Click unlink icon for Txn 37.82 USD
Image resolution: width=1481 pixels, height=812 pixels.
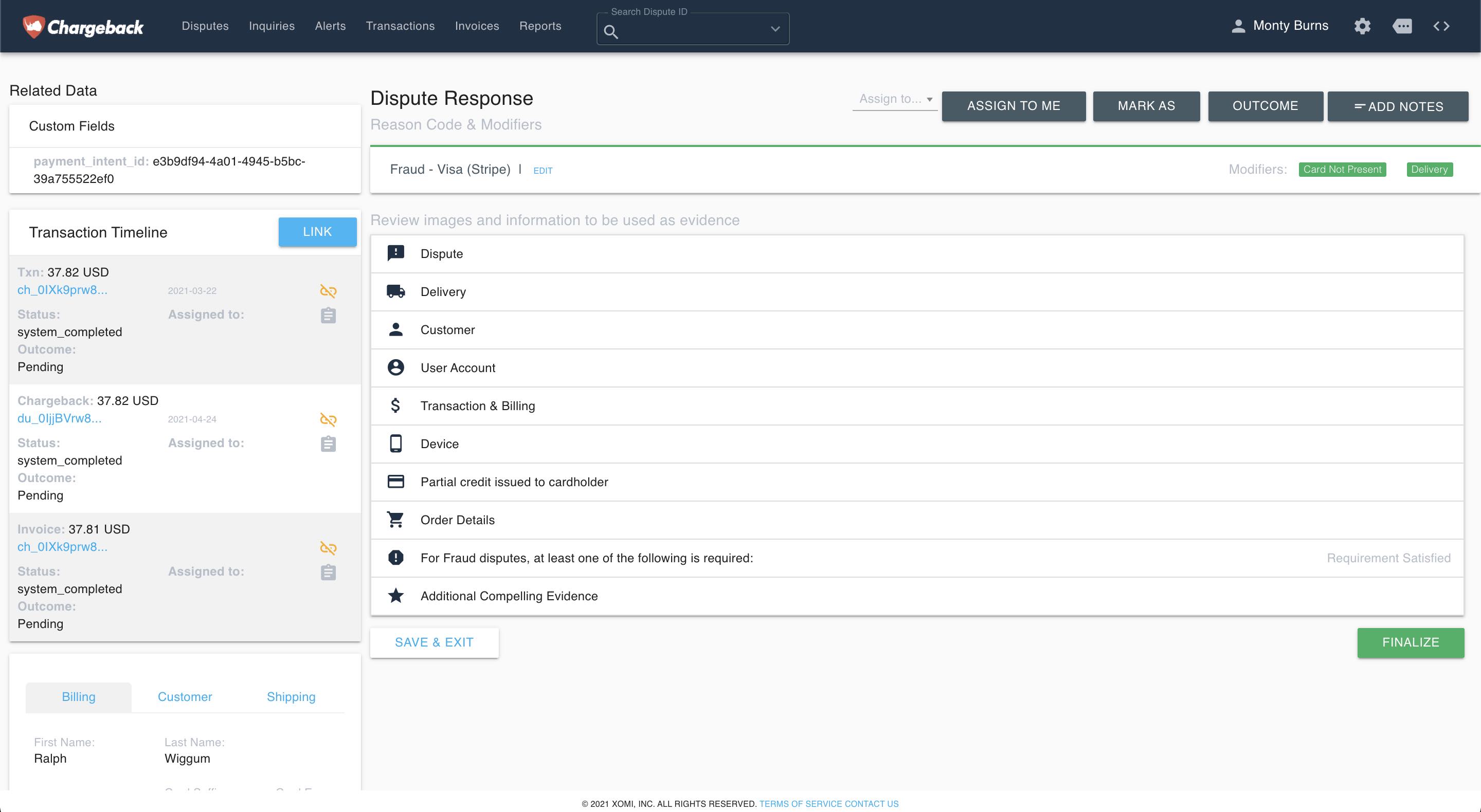coord(328,291)
